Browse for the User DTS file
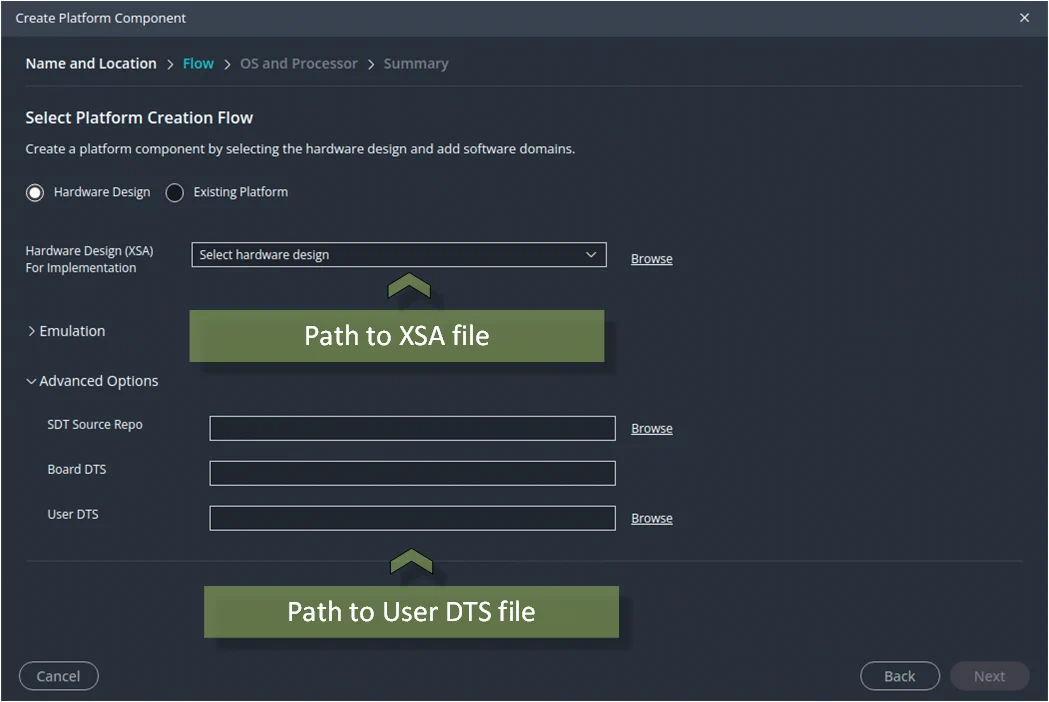This screenshot has width=1049, height=702. (652, 519)
